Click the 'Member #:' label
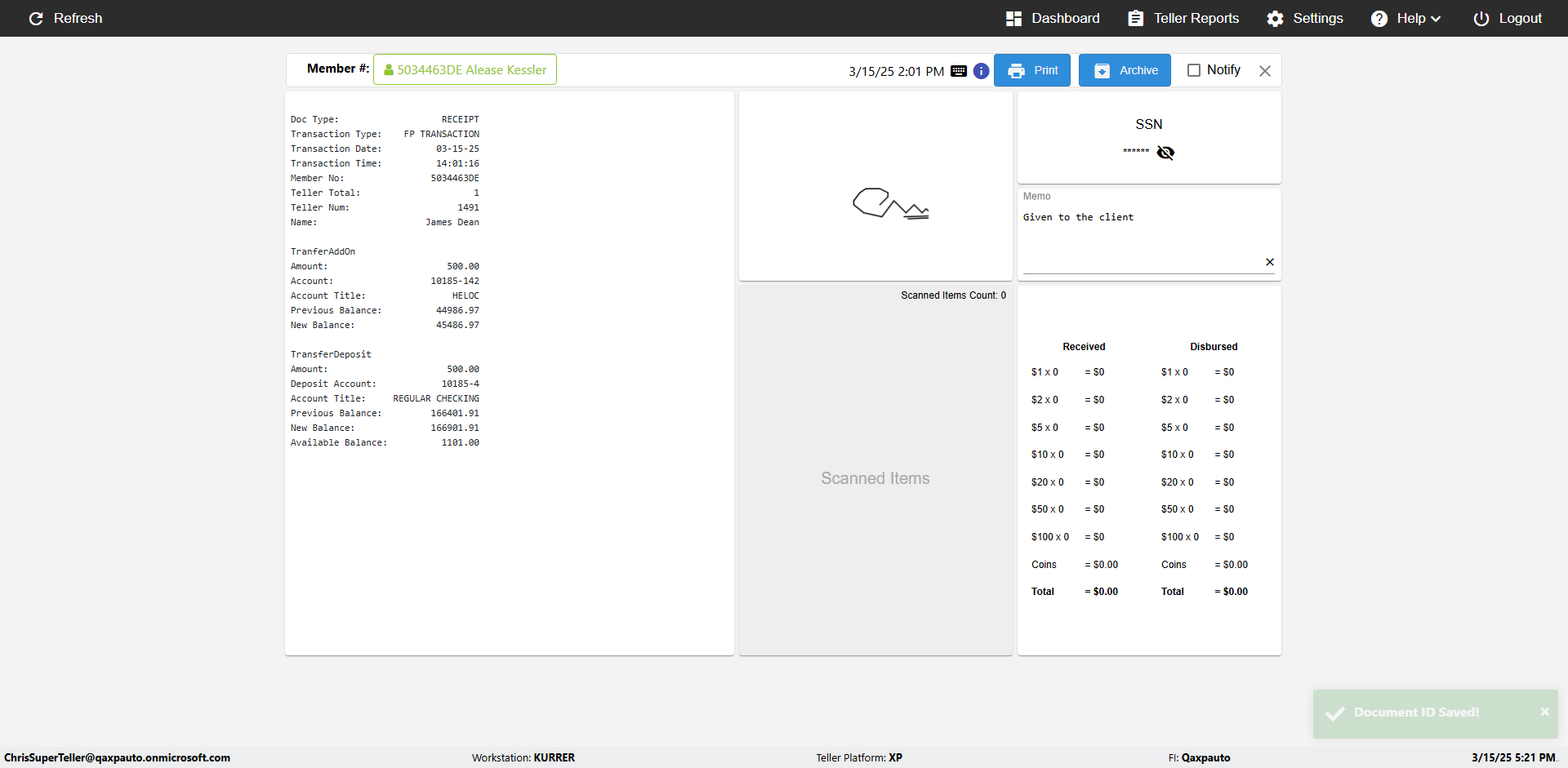The image size is (1568, 768). [338, 69]
